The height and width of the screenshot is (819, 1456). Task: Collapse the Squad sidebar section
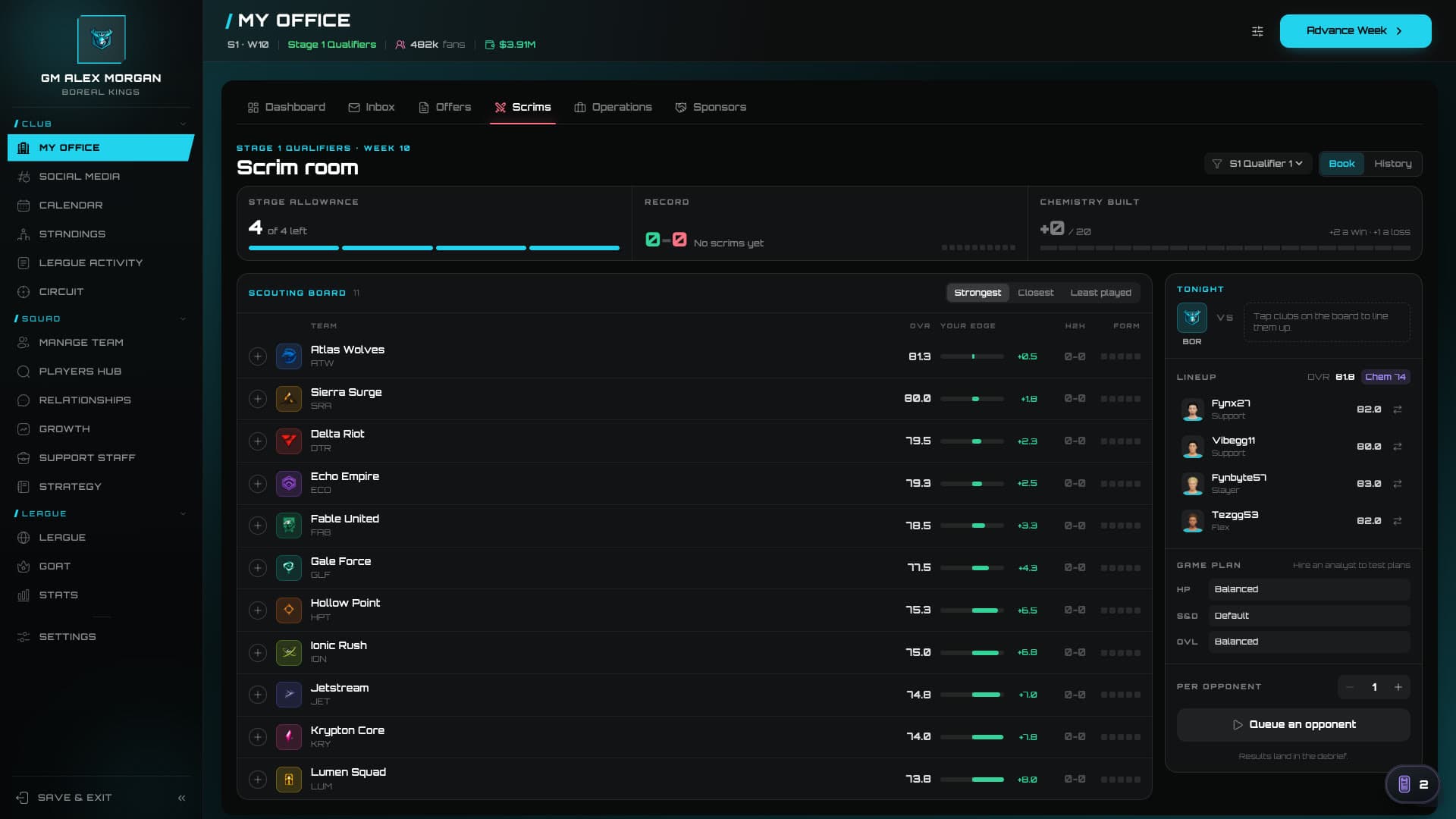click(183, 319)
